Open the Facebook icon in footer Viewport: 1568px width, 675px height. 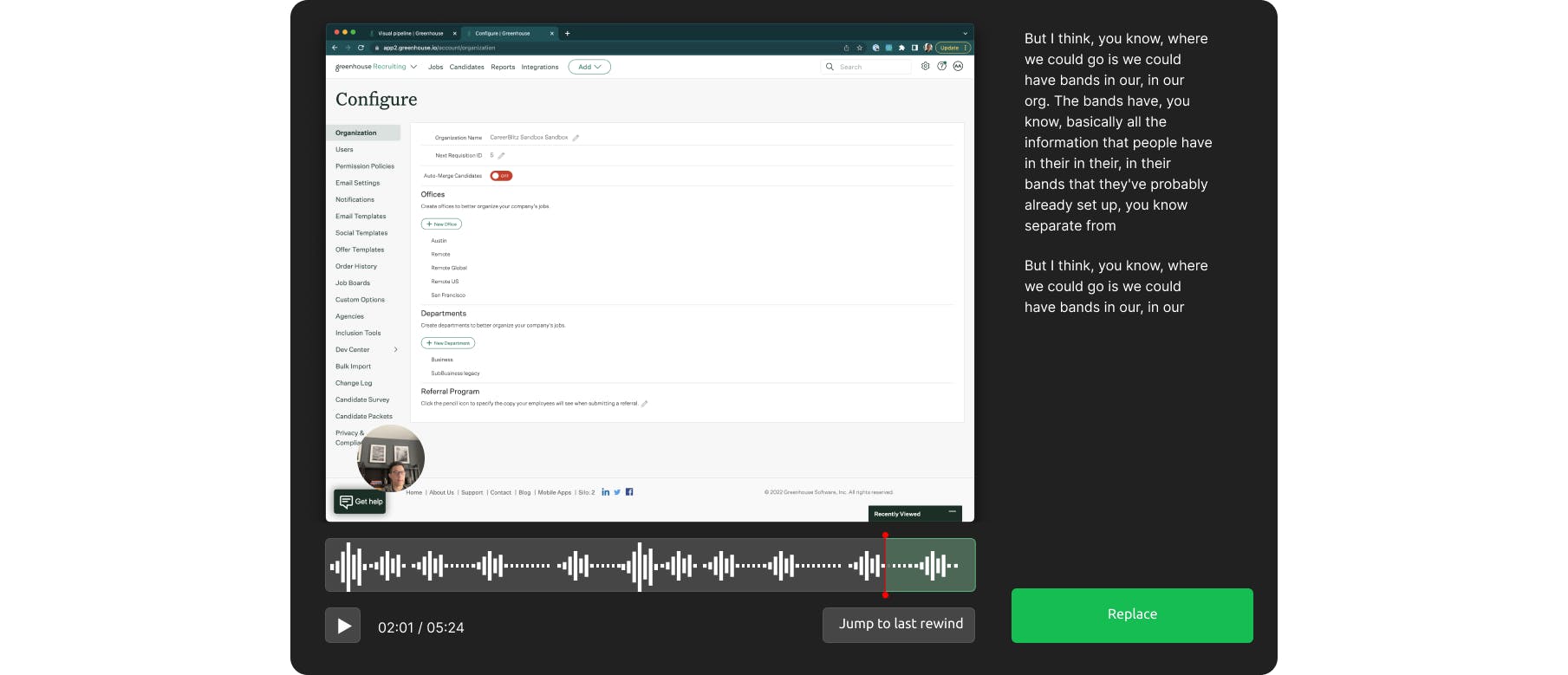[x=629, y=492]
